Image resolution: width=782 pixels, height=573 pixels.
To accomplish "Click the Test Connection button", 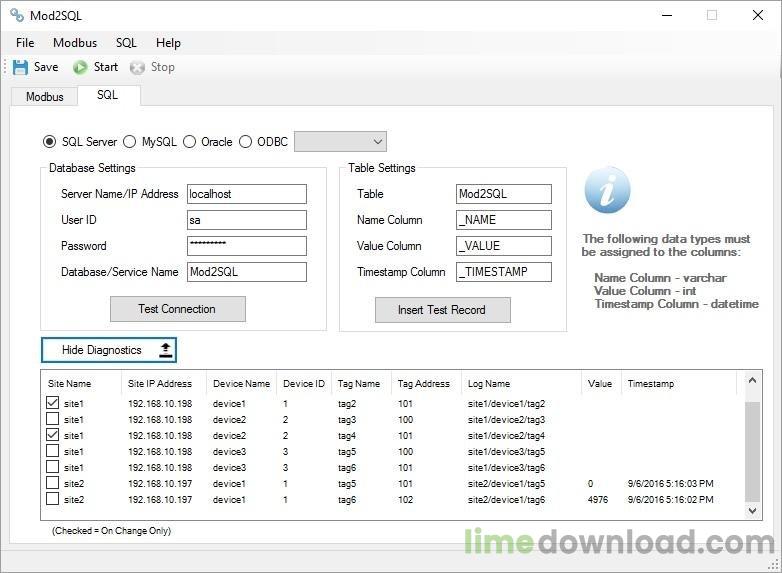I will [177, 309].
